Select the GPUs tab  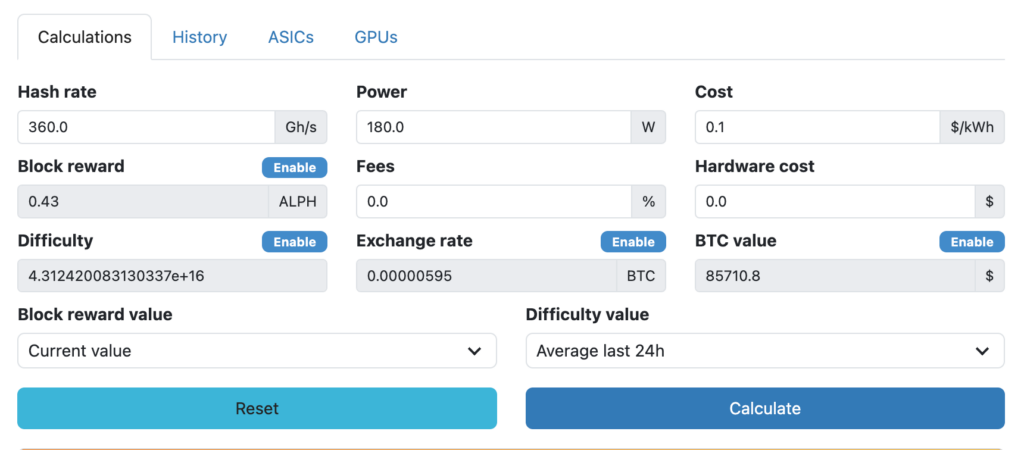[x=375, y=37]
